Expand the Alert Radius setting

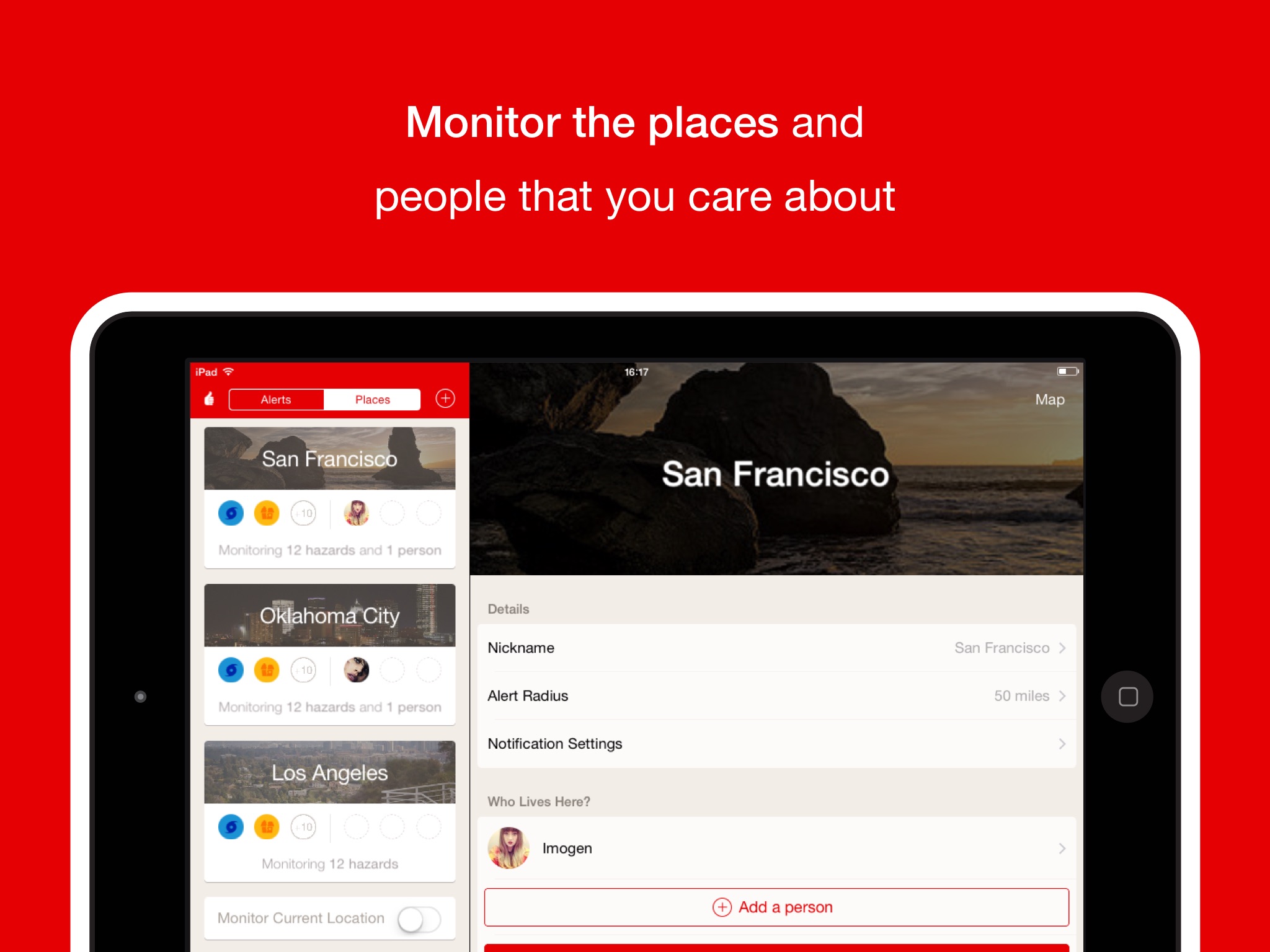pyautogui.click(x=778, y=696)
